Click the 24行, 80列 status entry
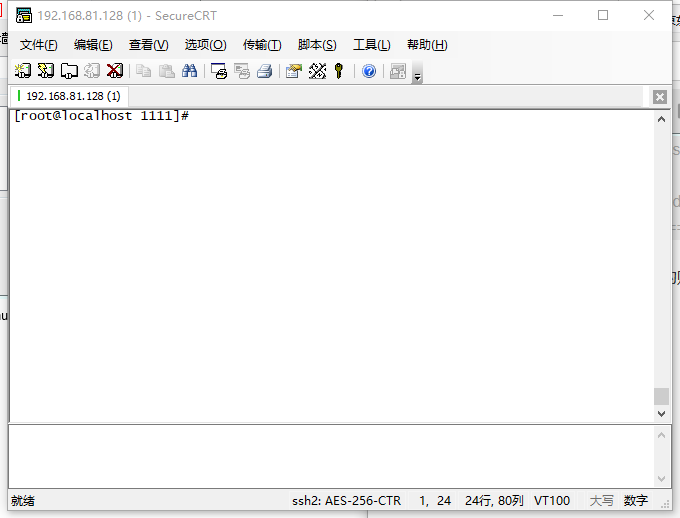The width and height of the screenshot is (680, 518). pyautogui.click(x=494, y=501)
